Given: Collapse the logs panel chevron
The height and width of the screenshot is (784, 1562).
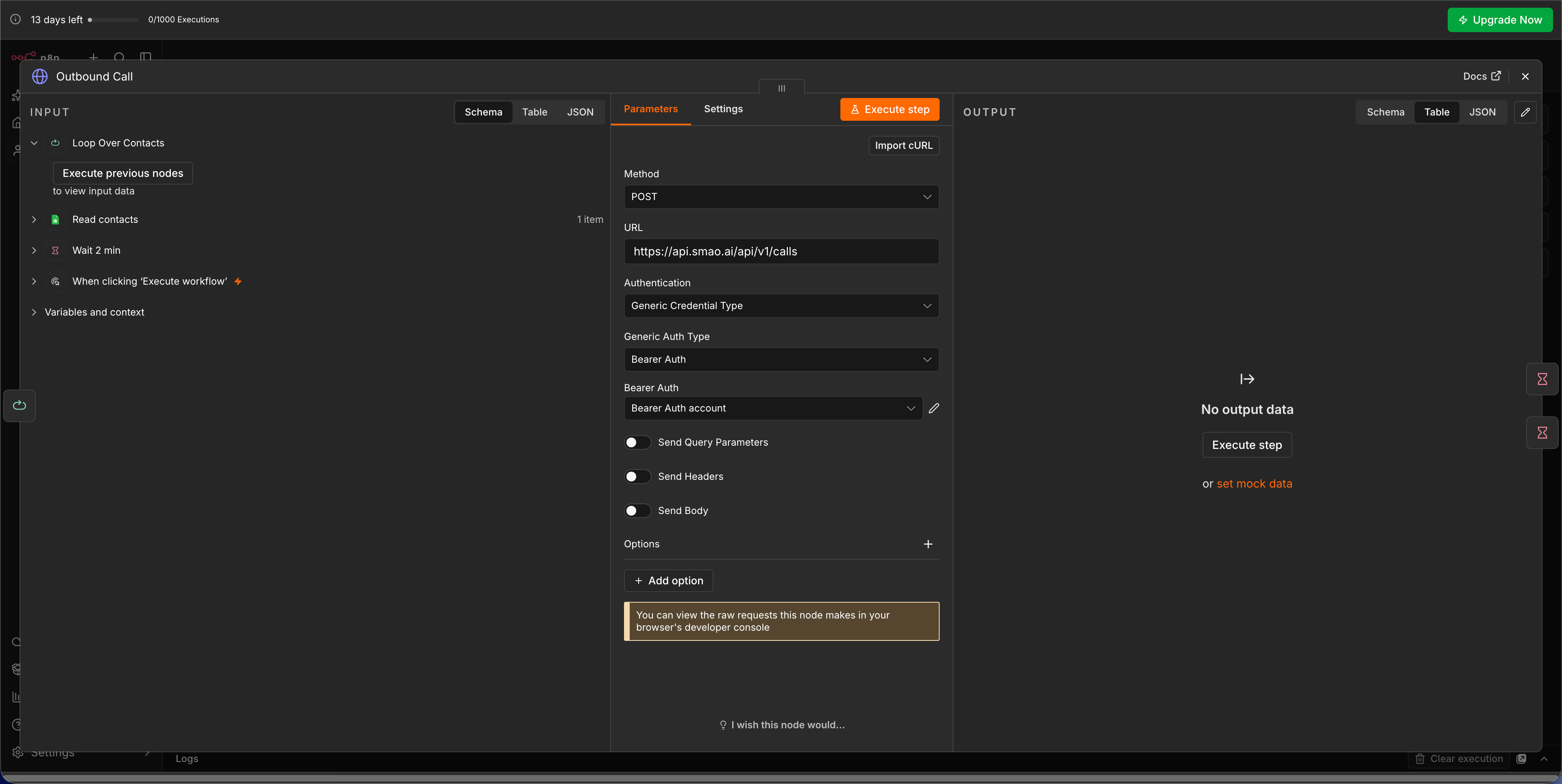Looking at the screenshot, I should coord(1544,758).
